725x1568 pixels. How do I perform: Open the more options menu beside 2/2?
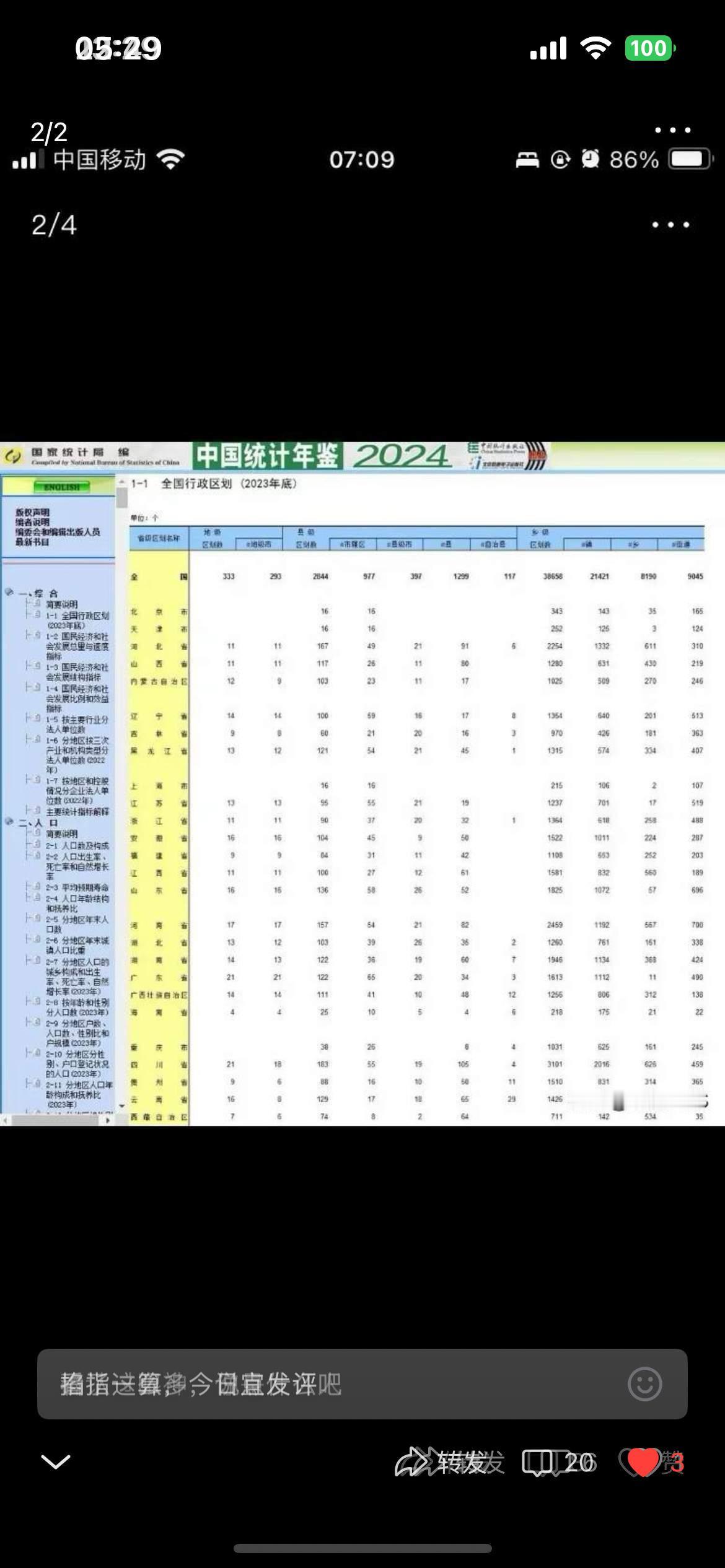[x=672, y=131]
